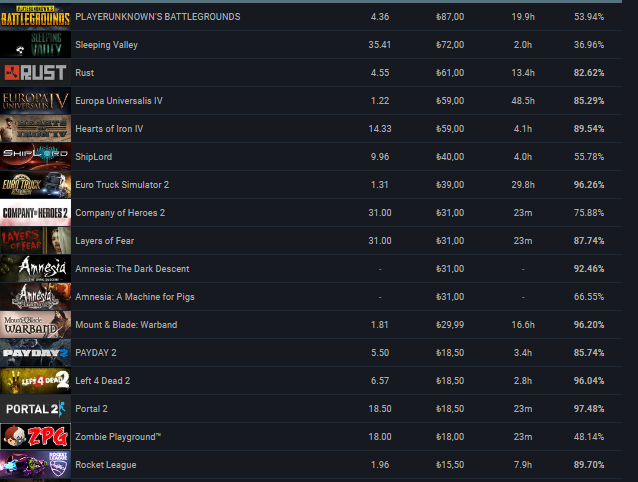Viewport: 638px width, 482px height.
Task: Open the Zombie Playground ZPG thumbnail
Action: pyautogui.click(x=35, y=437)
